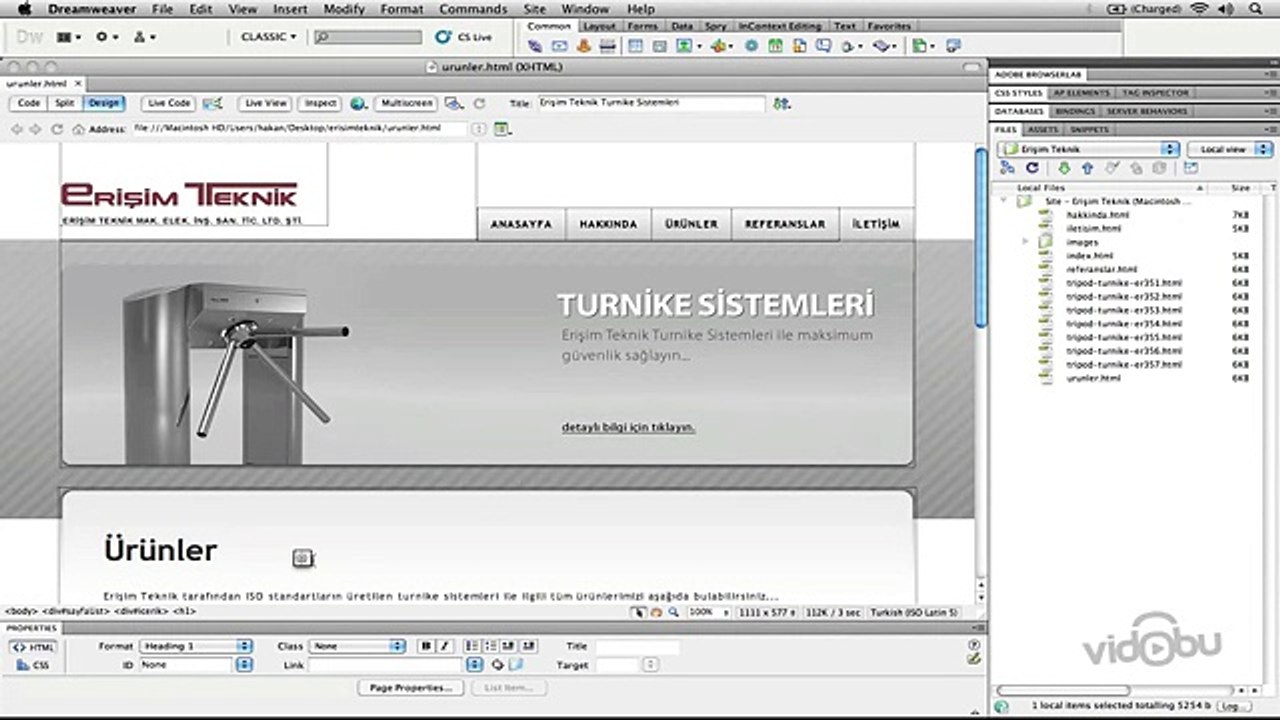Screen dimensions: 1280x720
Task: Click the Put Files blue up arrow
Action: pos(1087,167)
